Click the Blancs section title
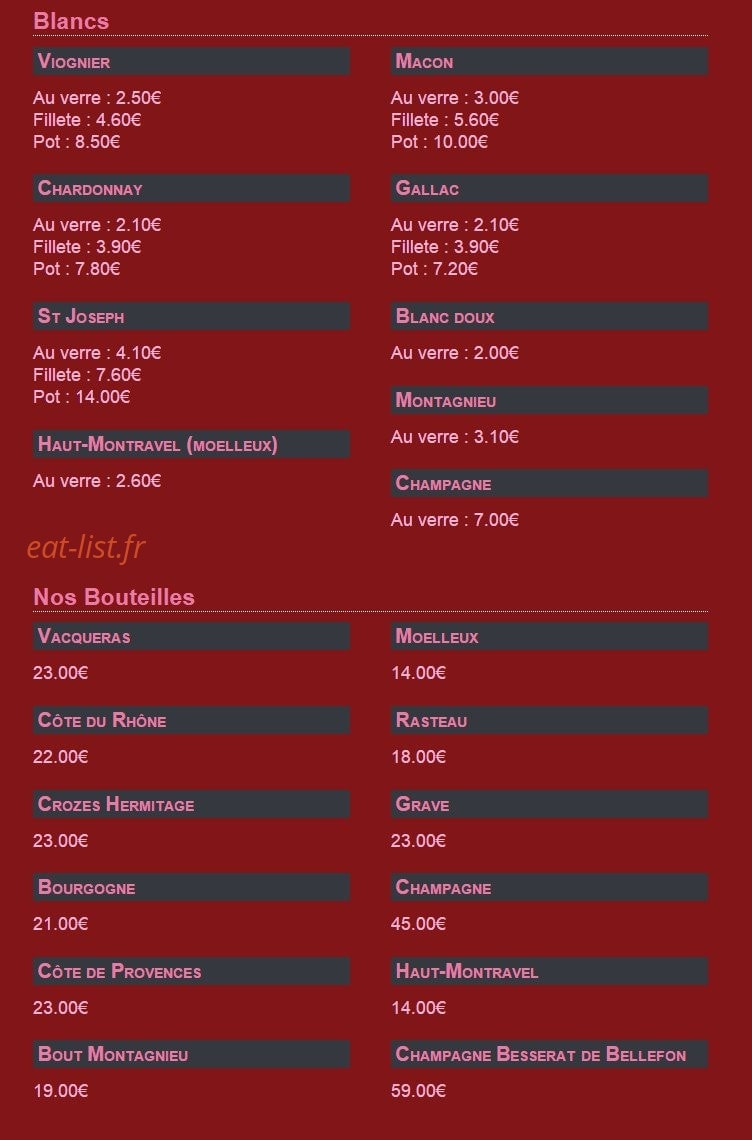The image size is (752, 1140). point(71,21)
